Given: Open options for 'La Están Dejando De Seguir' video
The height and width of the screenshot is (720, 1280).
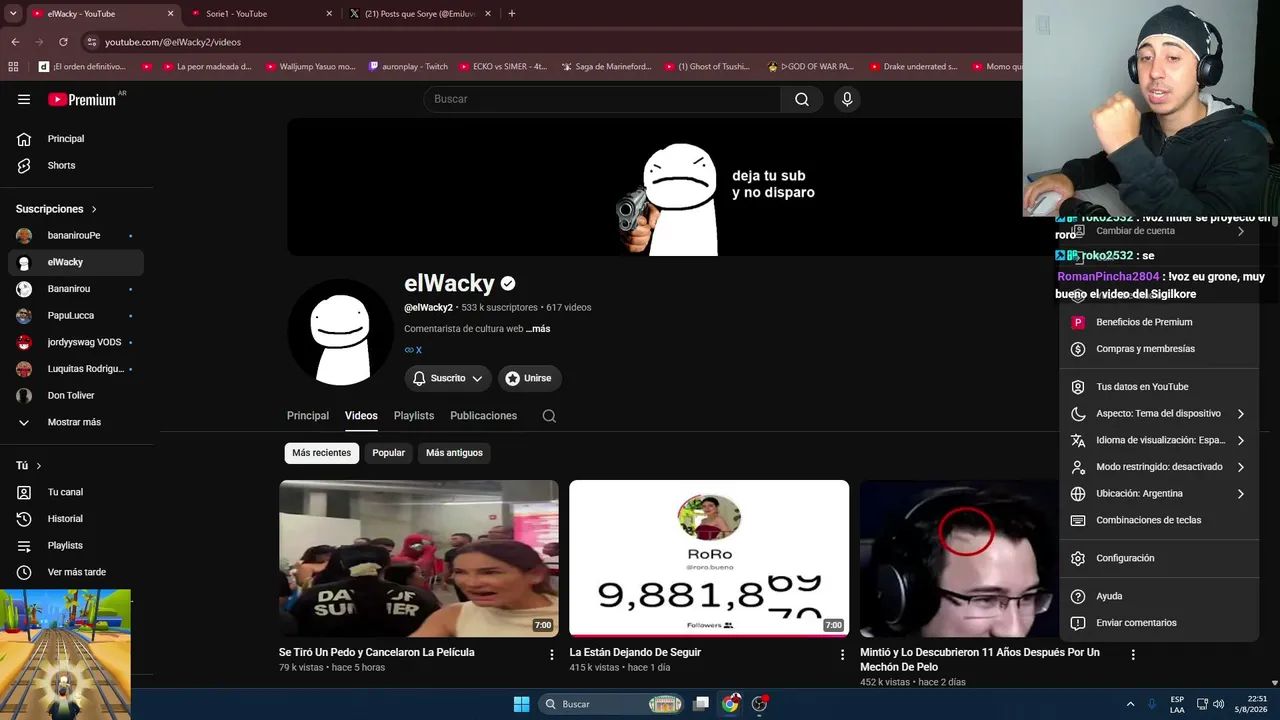Looking at the screenshot, I should tap(842, 654).
